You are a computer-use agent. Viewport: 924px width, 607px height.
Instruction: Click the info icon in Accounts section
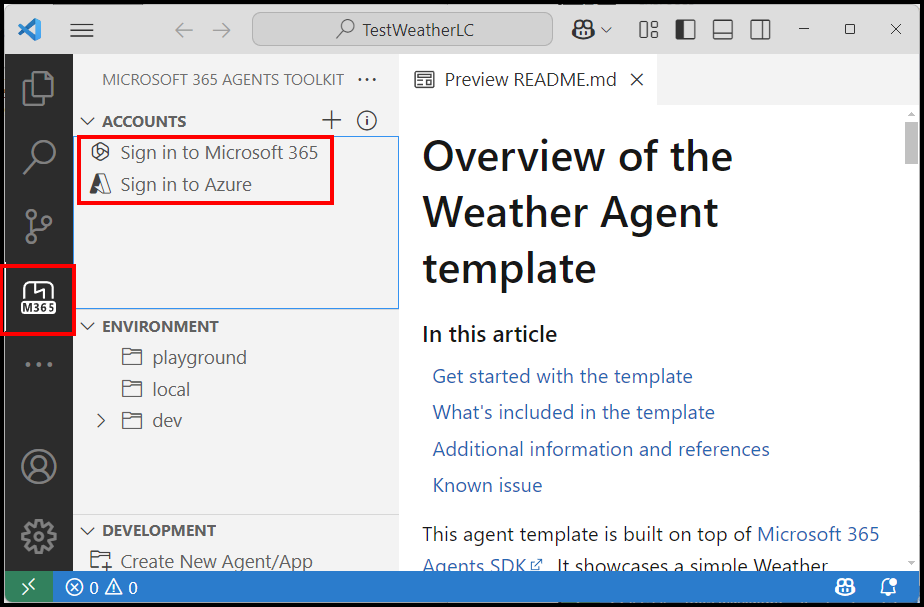pos(367,120)
